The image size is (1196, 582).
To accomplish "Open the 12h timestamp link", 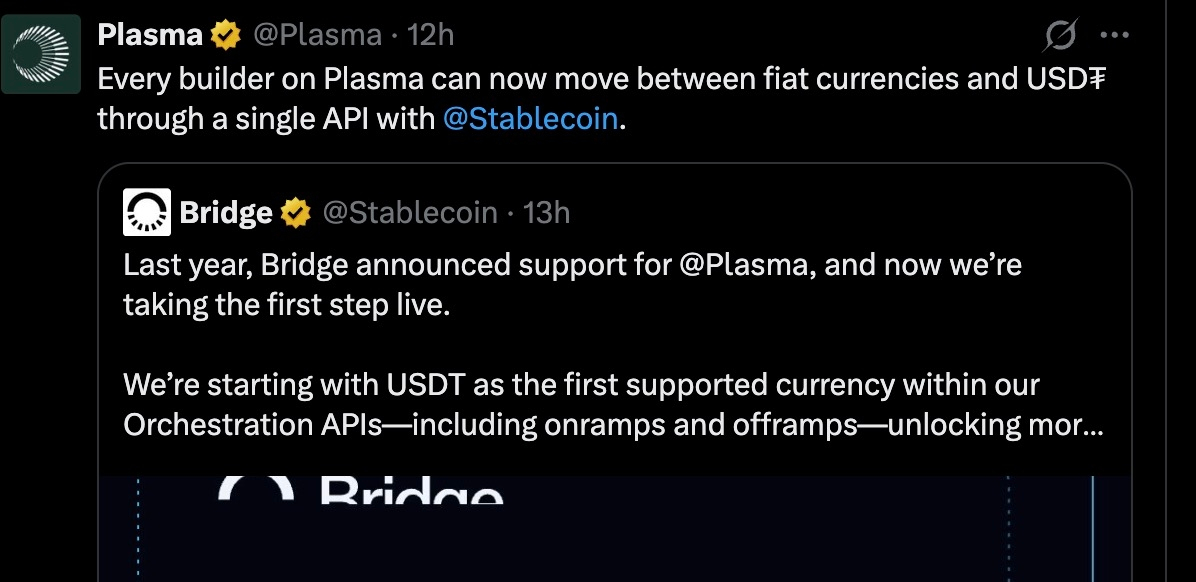I will pos(431,36).
